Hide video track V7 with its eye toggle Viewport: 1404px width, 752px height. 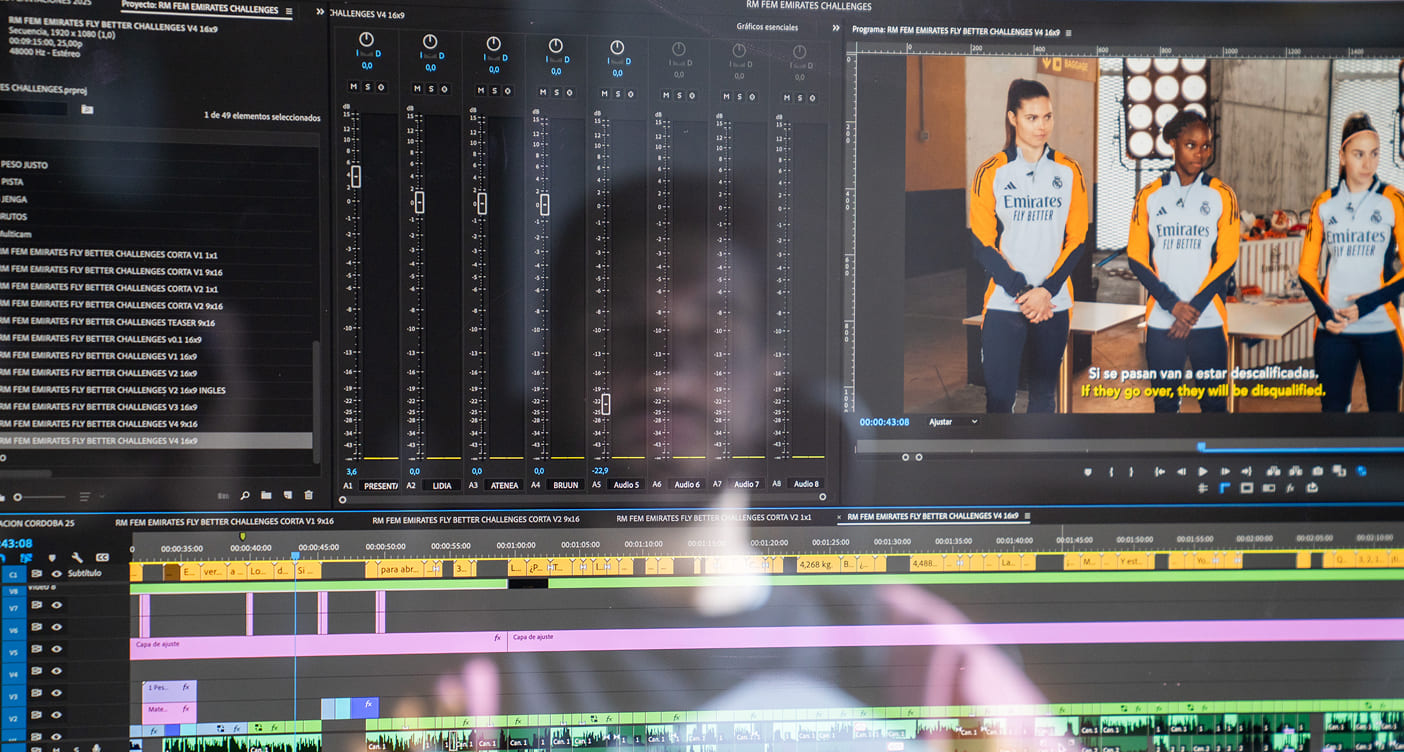(x=56, y=605)
